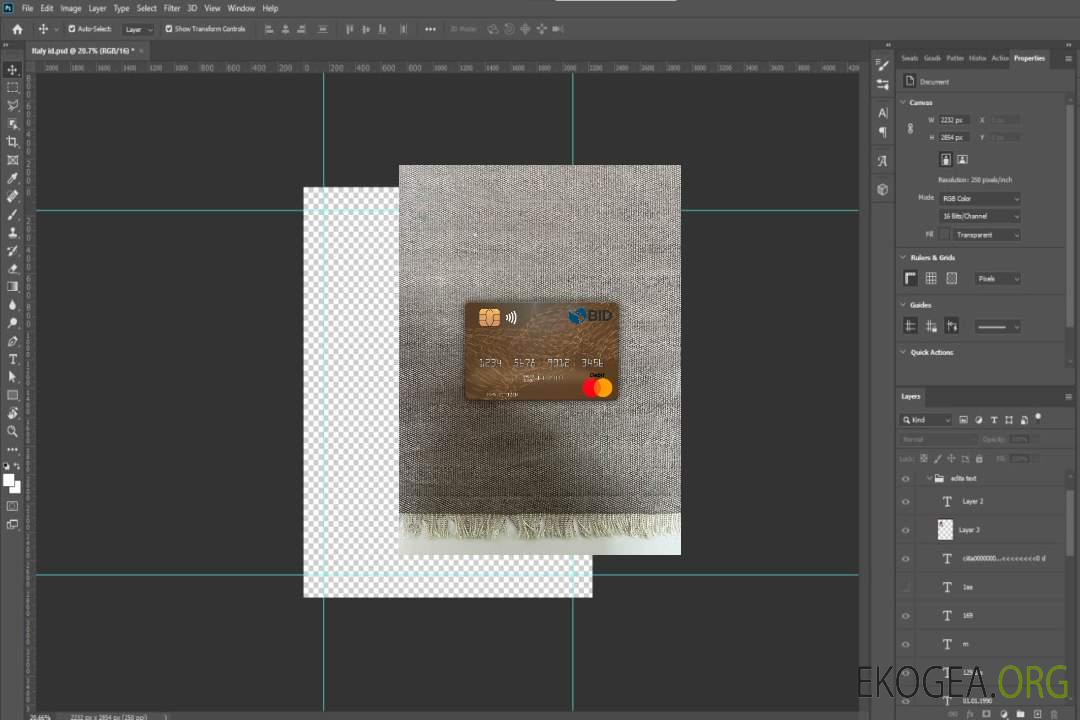1080x720 pixels.
Task: Pick the Horizontal Type tool
Action: pyautogui.click(x=13, y=359)
